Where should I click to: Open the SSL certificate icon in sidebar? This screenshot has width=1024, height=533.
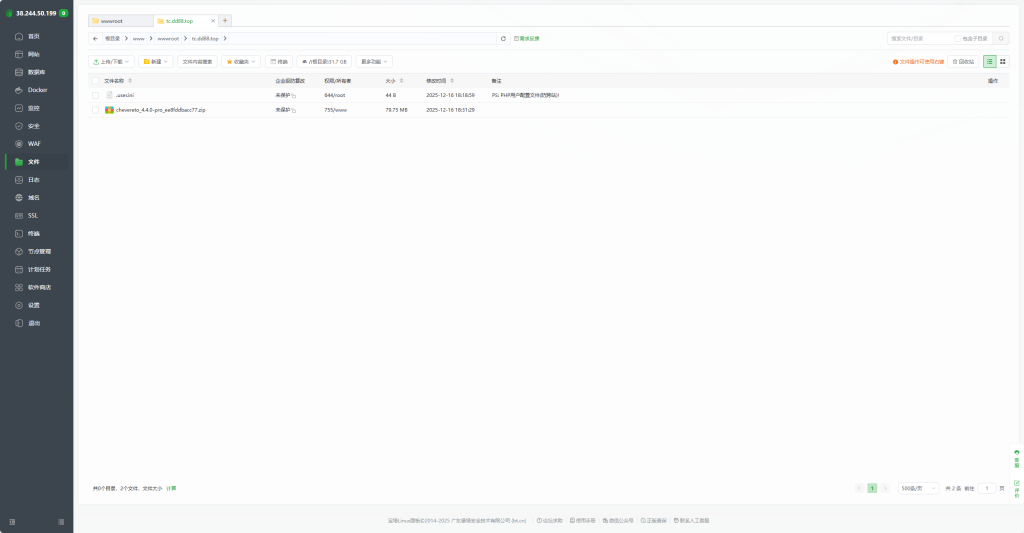point(19,216)
